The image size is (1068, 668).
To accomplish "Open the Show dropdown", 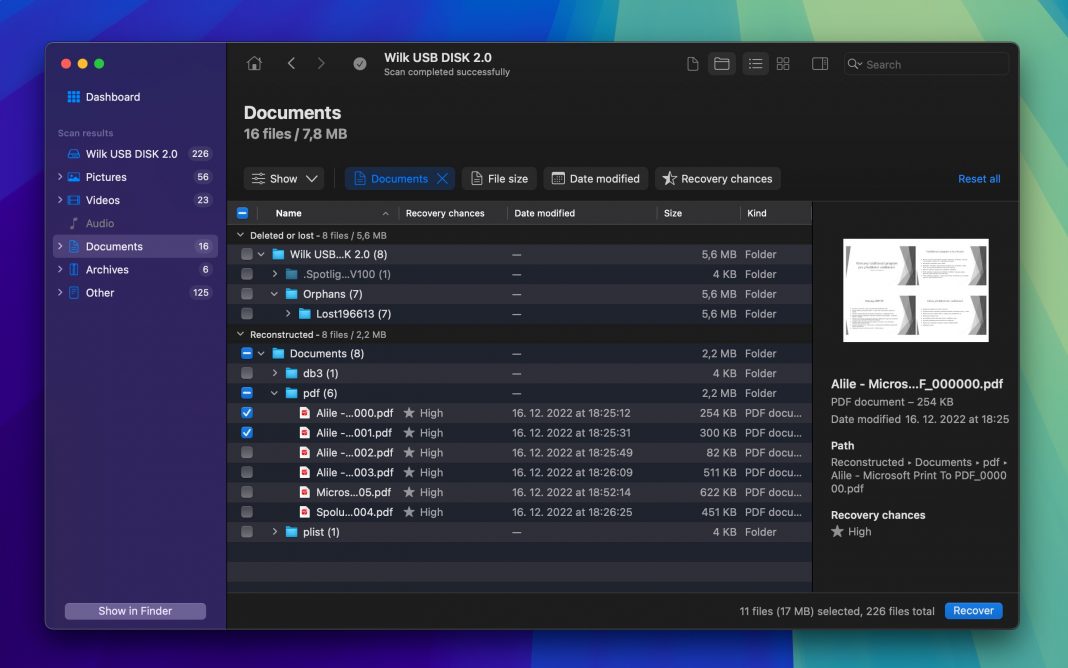I will point(283,178).
